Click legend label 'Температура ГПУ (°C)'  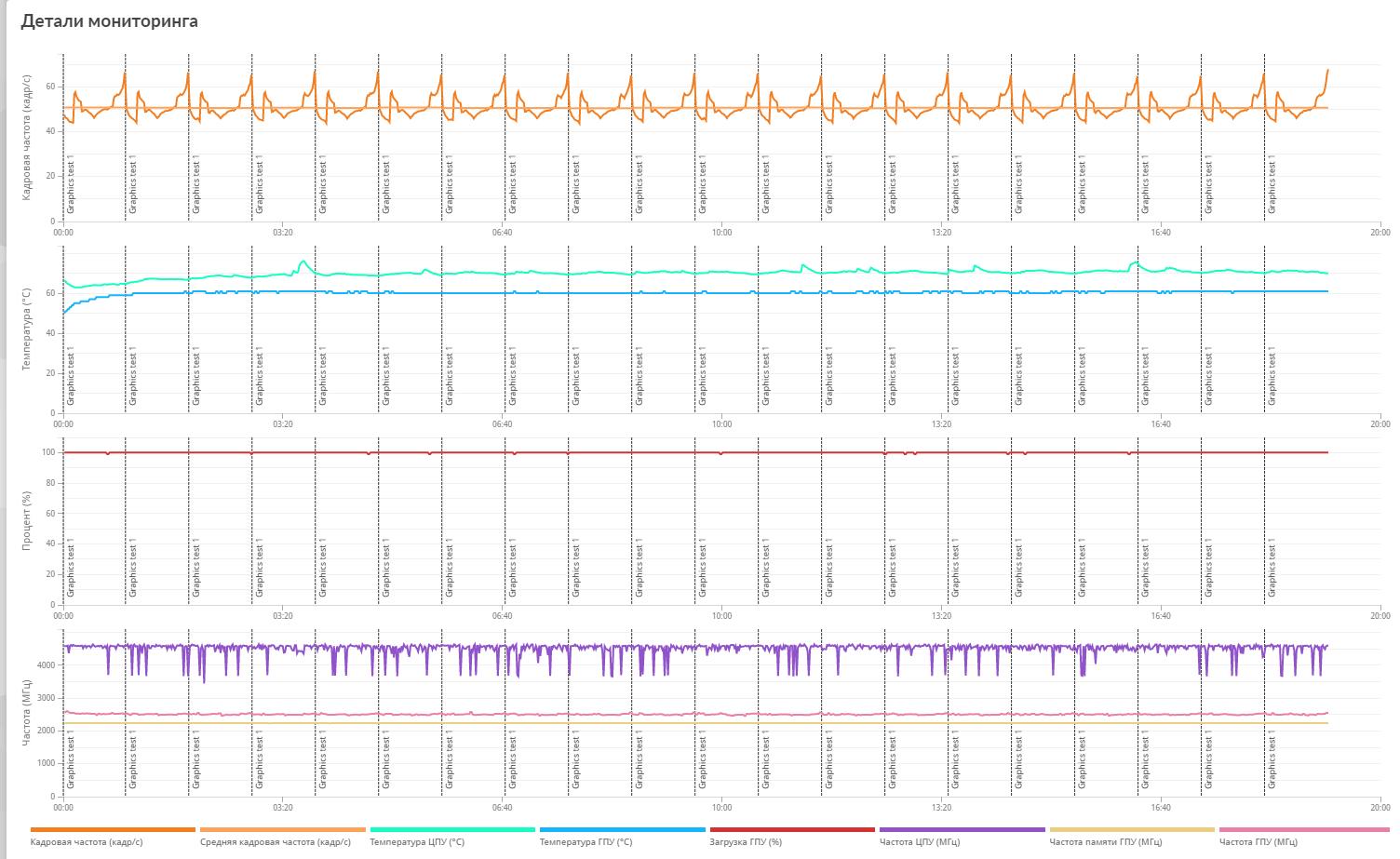coord(586,842)
